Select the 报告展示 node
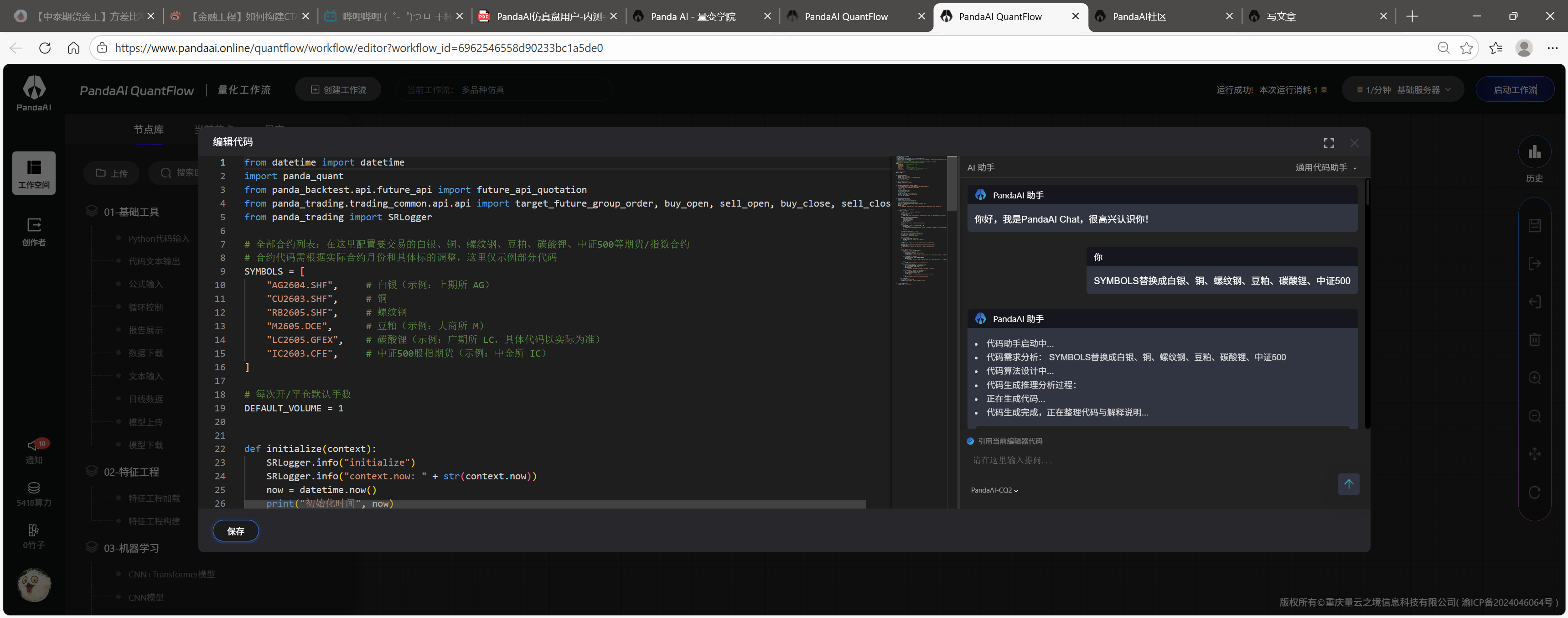 click(x=145, y=330)
